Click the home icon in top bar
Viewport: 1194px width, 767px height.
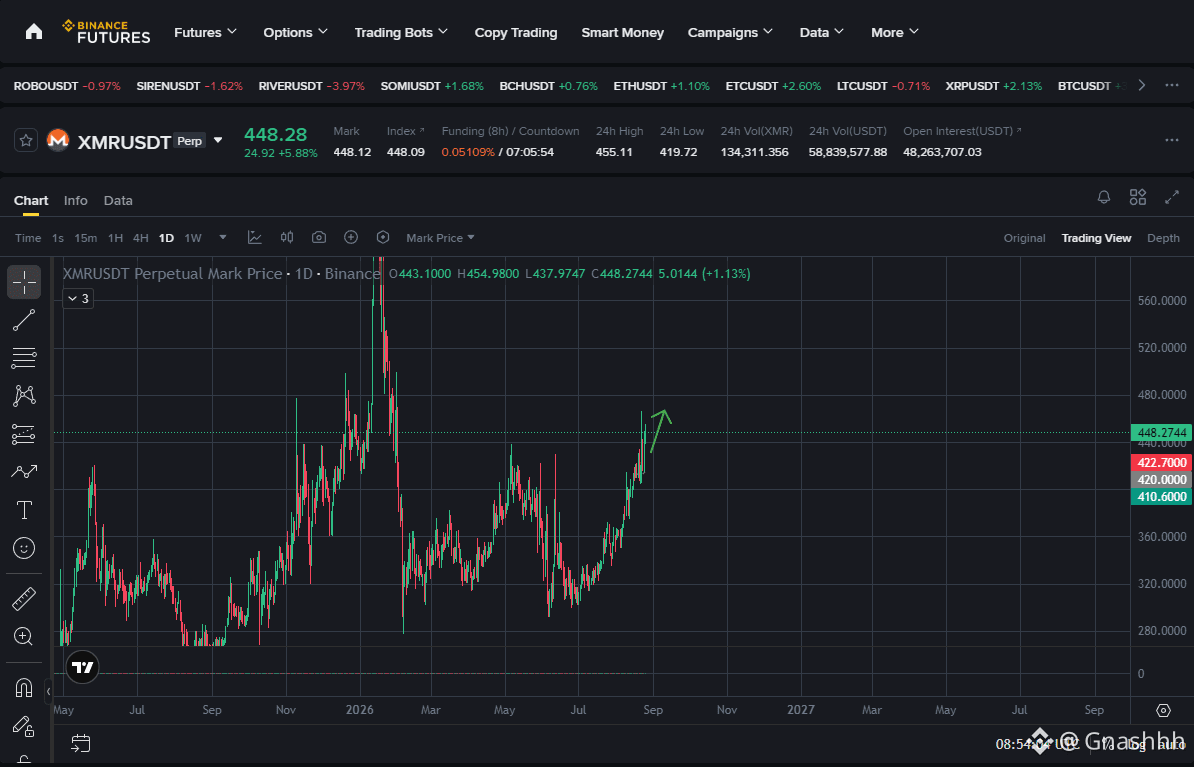pos(34,31)
